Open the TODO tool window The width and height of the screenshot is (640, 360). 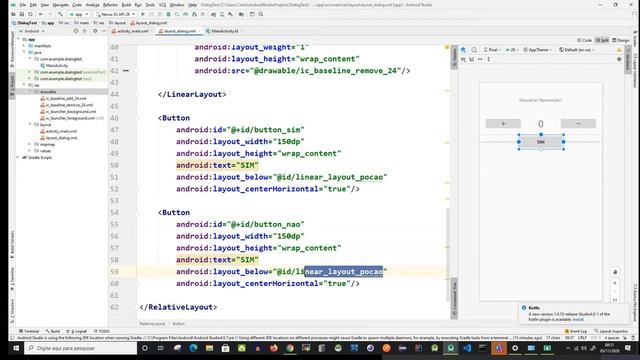[102, 331]
